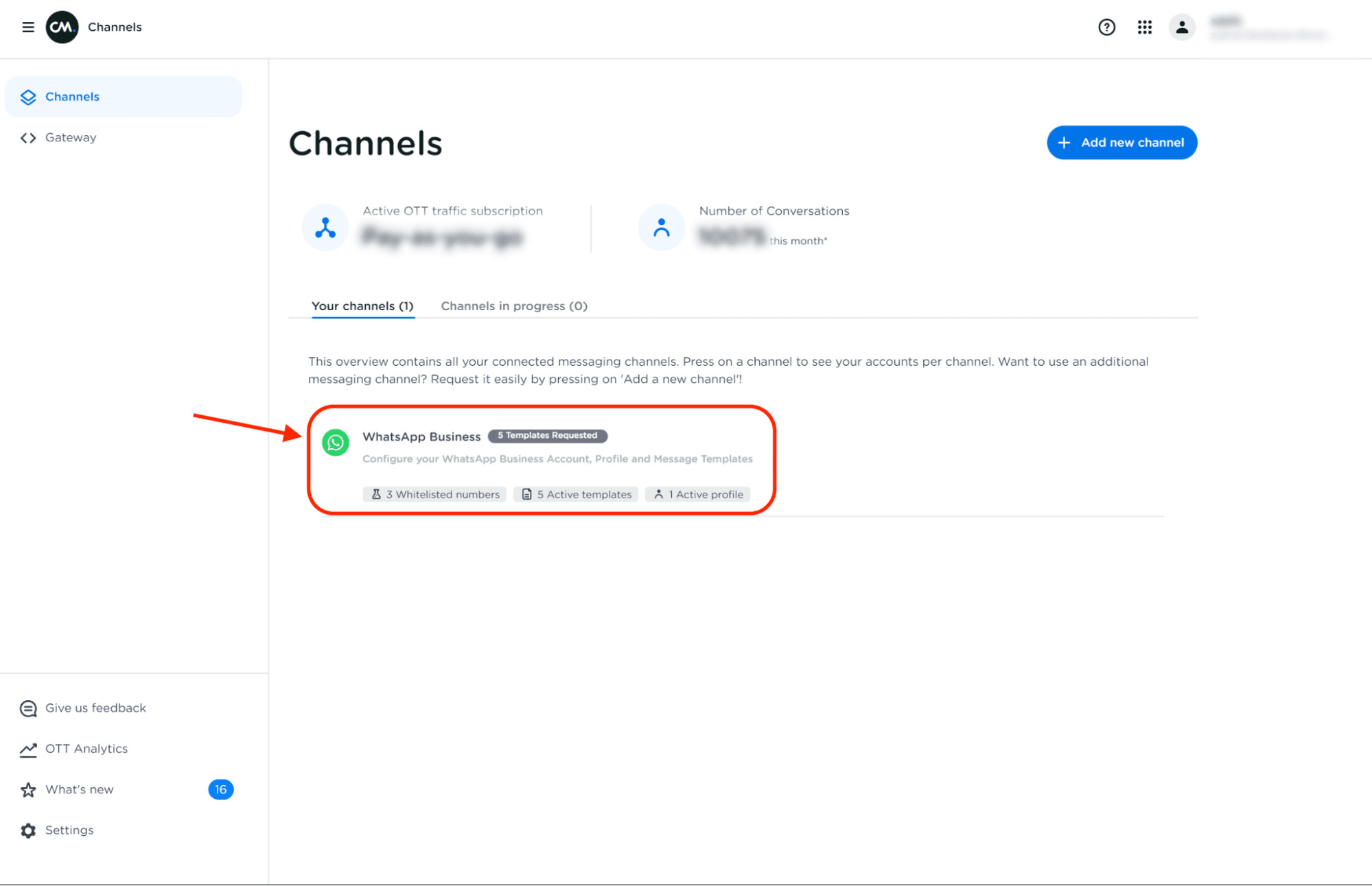Open Gateway in the left sidebar
This screenshot has width=1372, height=886.
click(70, 137)
